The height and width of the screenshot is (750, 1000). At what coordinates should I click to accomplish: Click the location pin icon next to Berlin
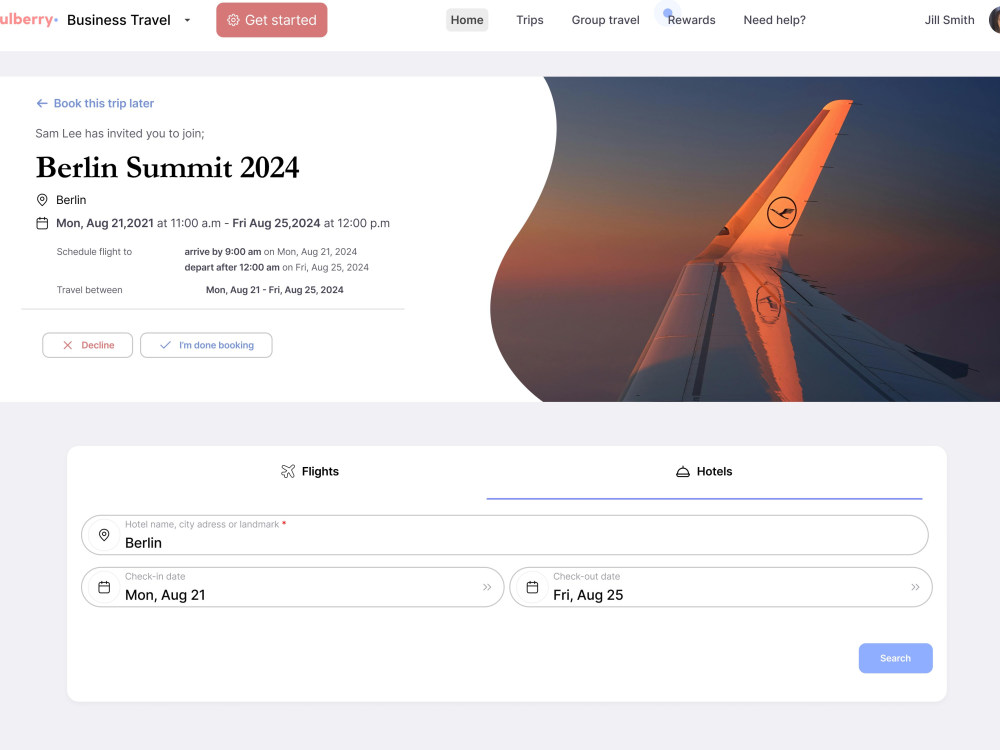click(42, 200)
